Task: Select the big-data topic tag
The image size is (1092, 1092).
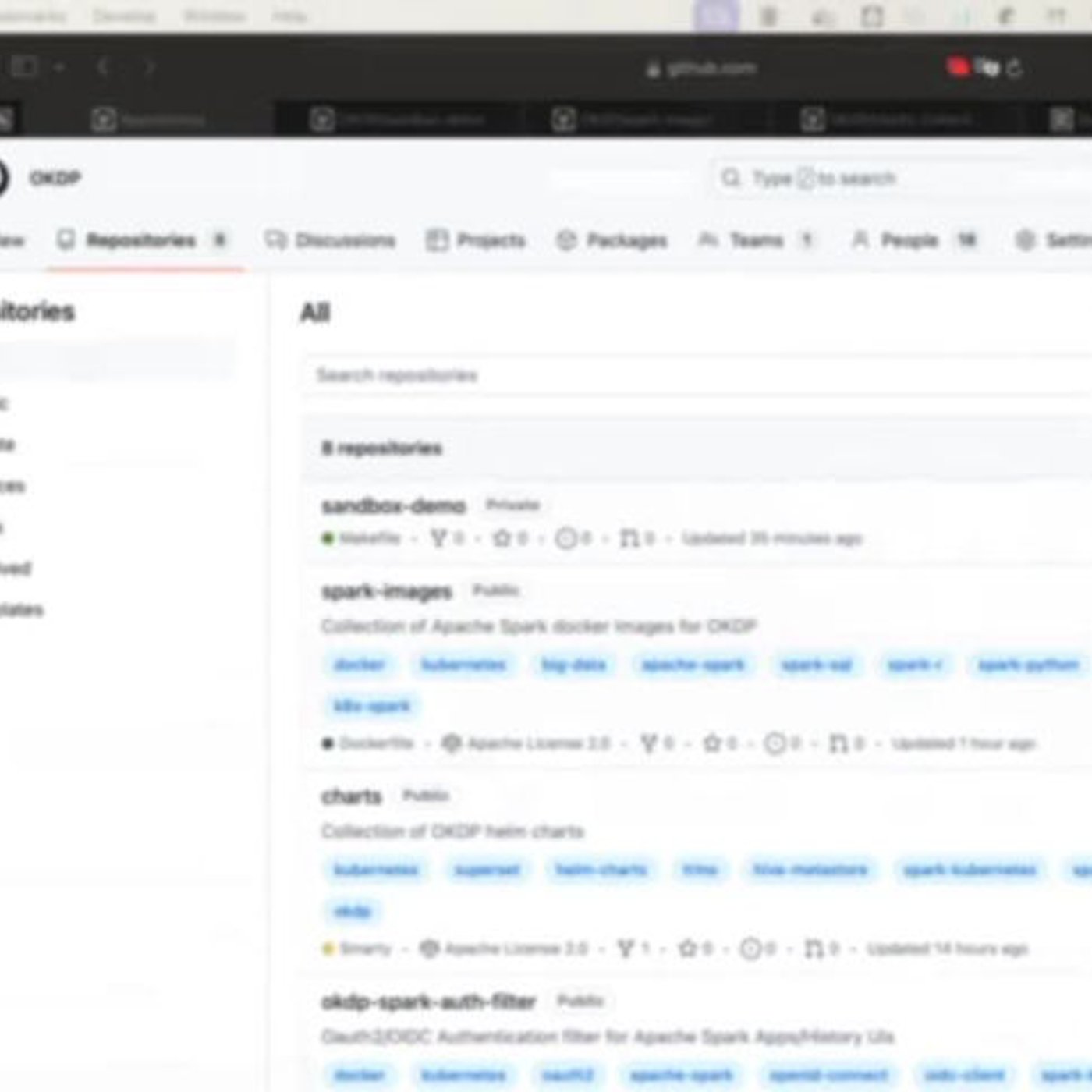Action: (x=574, y=665)
